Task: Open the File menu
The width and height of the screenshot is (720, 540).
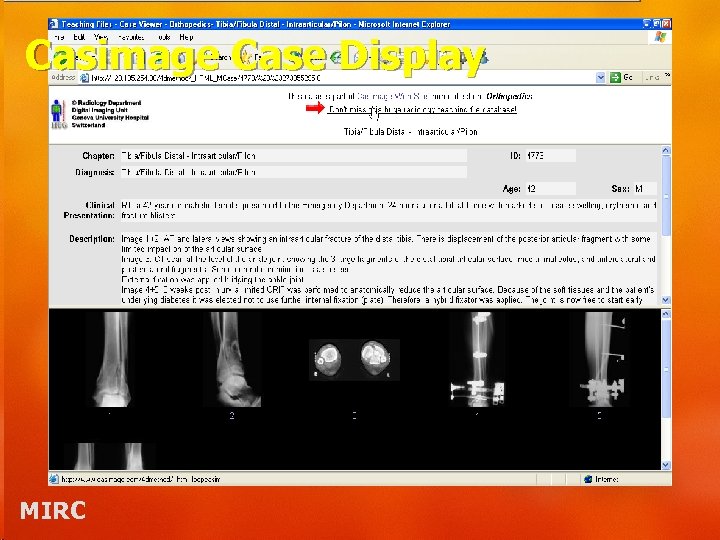Action: [59, 37]
